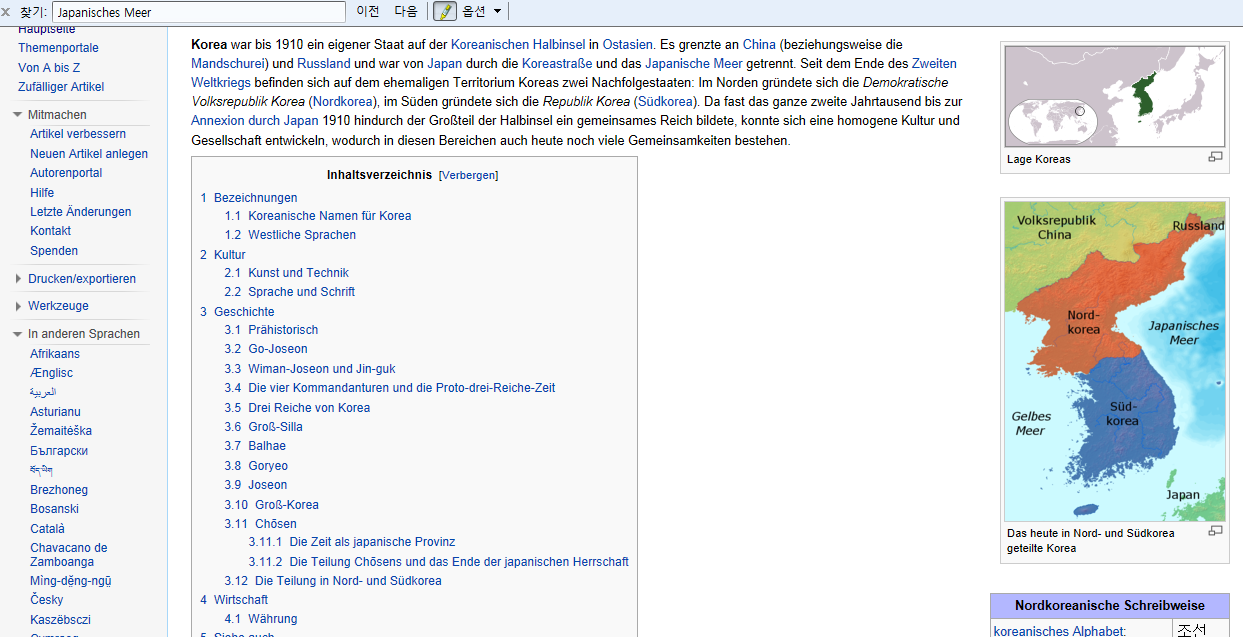Switch to the Català language version

click(47, 529)
